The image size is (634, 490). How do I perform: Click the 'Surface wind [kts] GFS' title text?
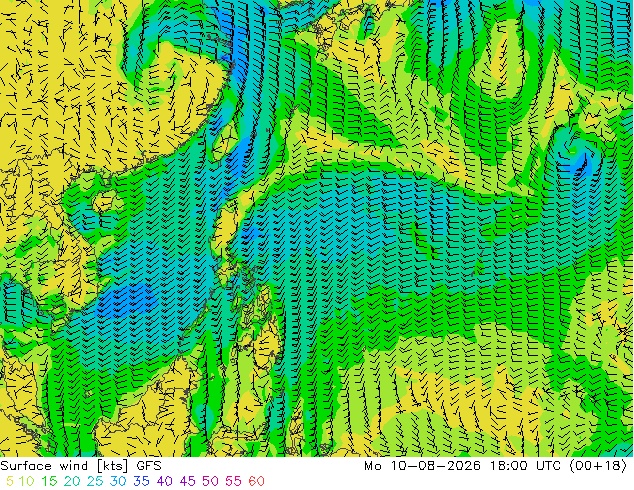click(81, 466)
